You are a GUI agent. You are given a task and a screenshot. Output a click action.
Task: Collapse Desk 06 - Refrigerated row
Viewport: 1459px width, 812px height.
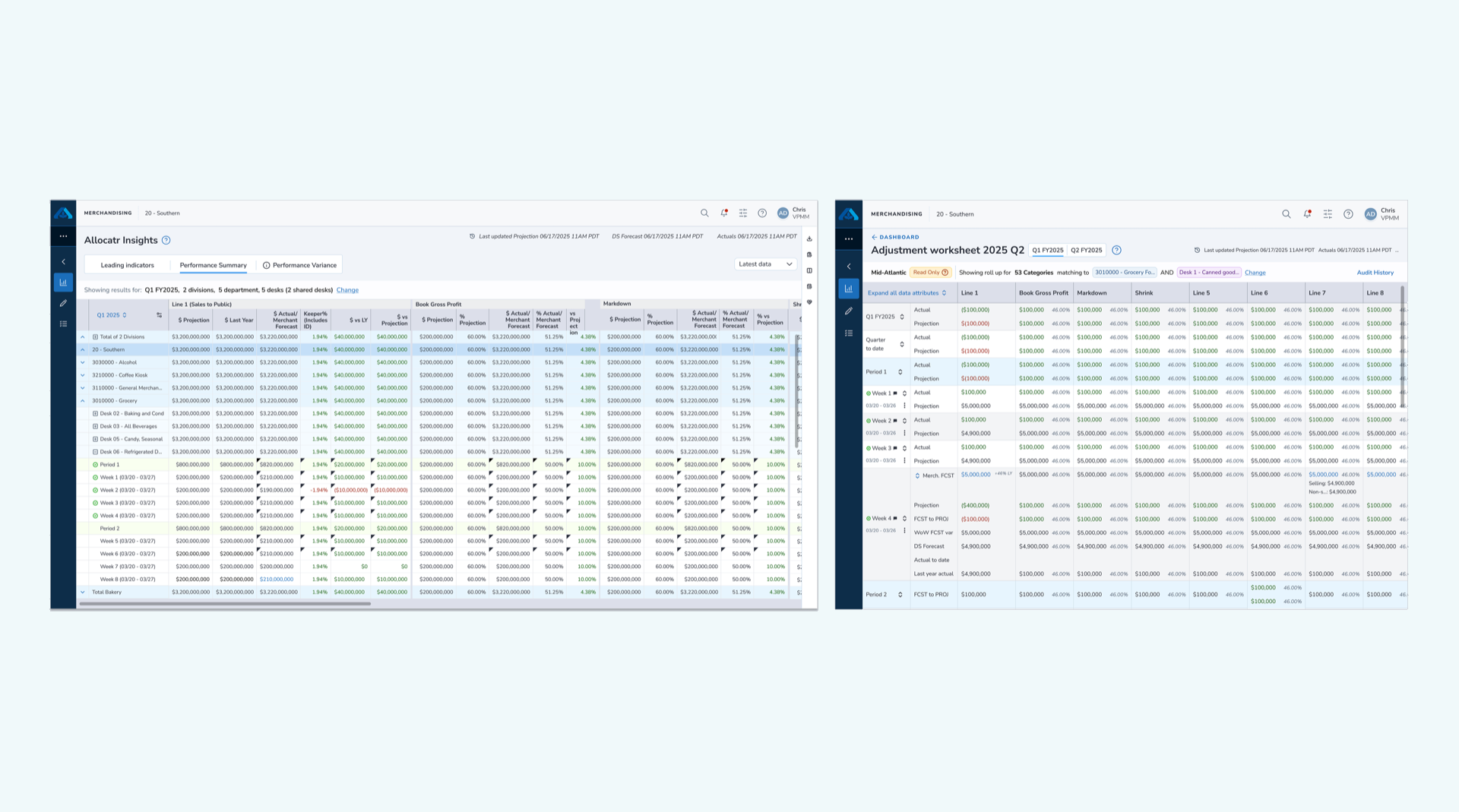click(95, 452)
